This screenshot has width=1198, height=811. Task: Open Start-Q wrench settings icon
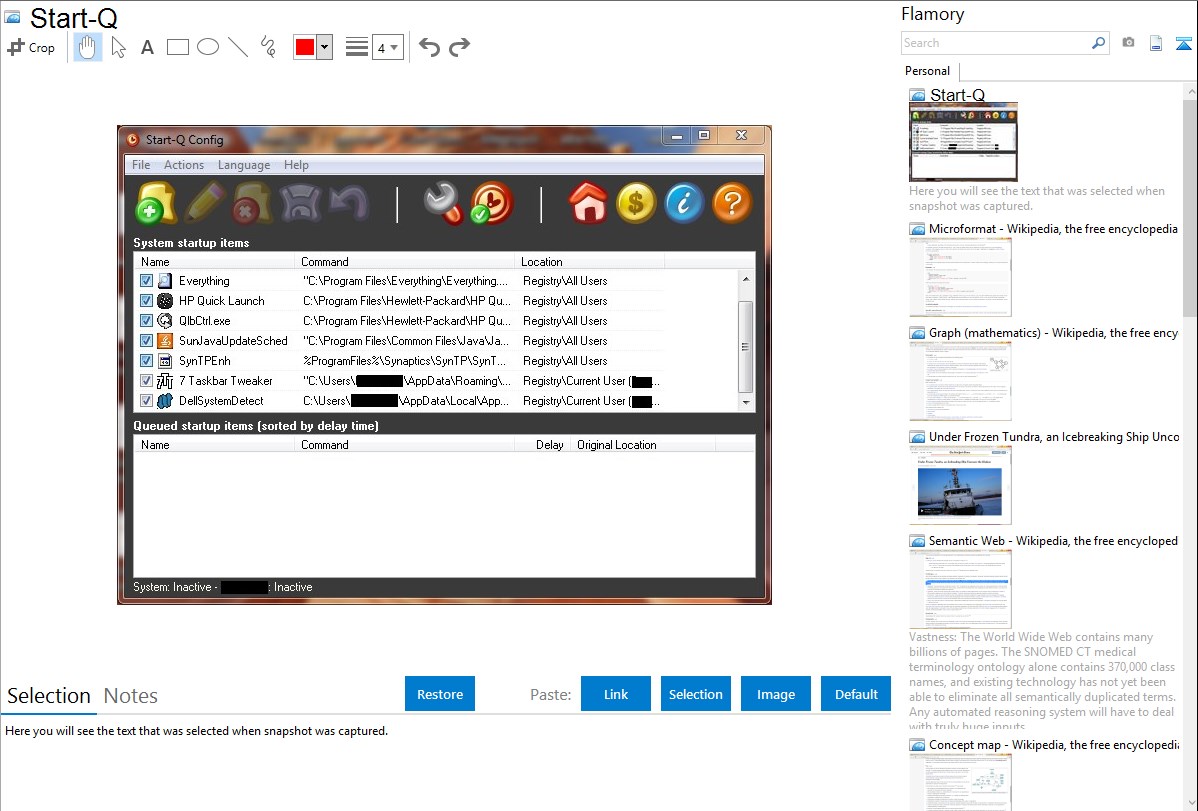pos(443,203)
